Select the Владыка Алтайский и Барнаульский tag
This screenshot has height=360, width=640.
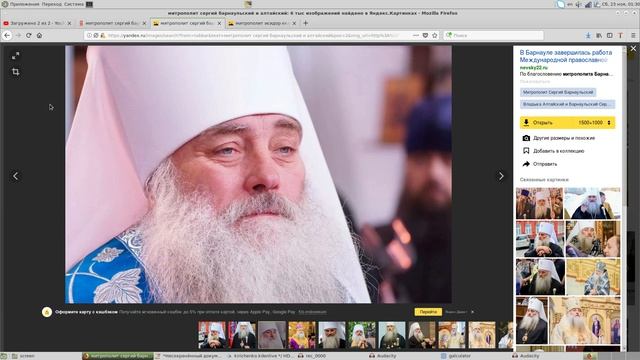click(567, 104)
